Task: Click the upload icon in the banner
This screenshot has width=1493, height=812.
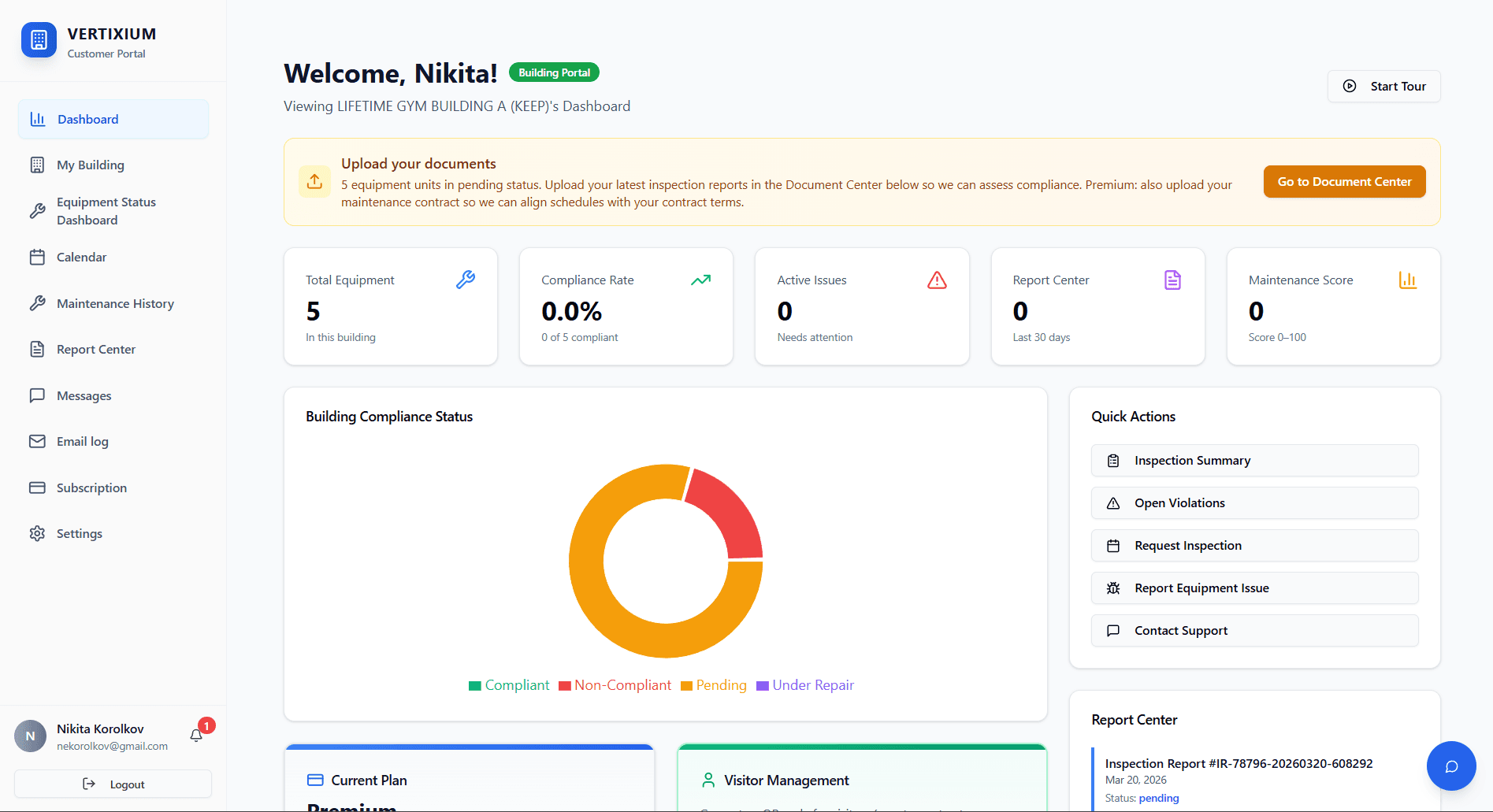Action: point(314,182)
